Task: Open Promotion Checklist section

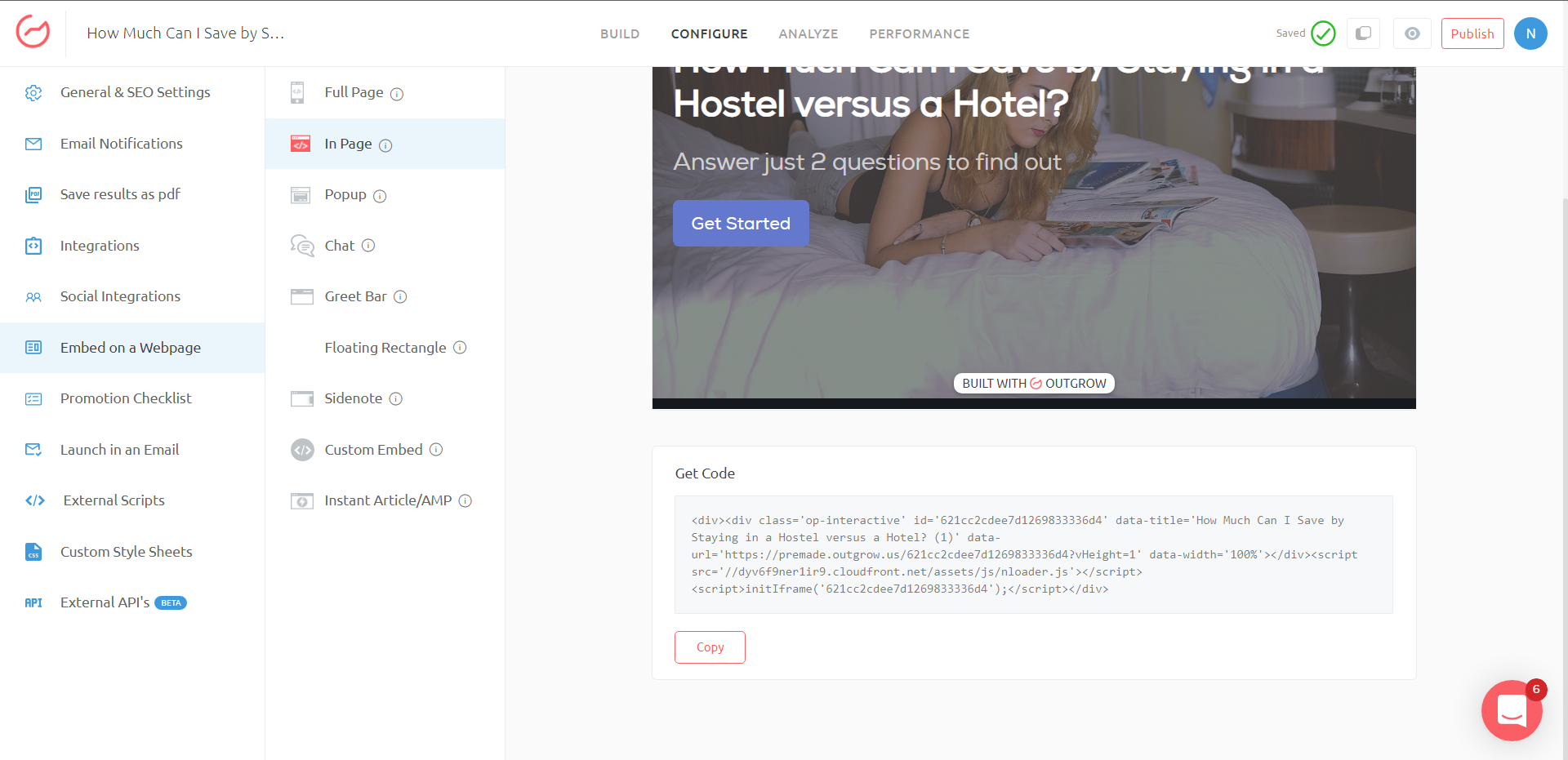Action: point(132,399)
